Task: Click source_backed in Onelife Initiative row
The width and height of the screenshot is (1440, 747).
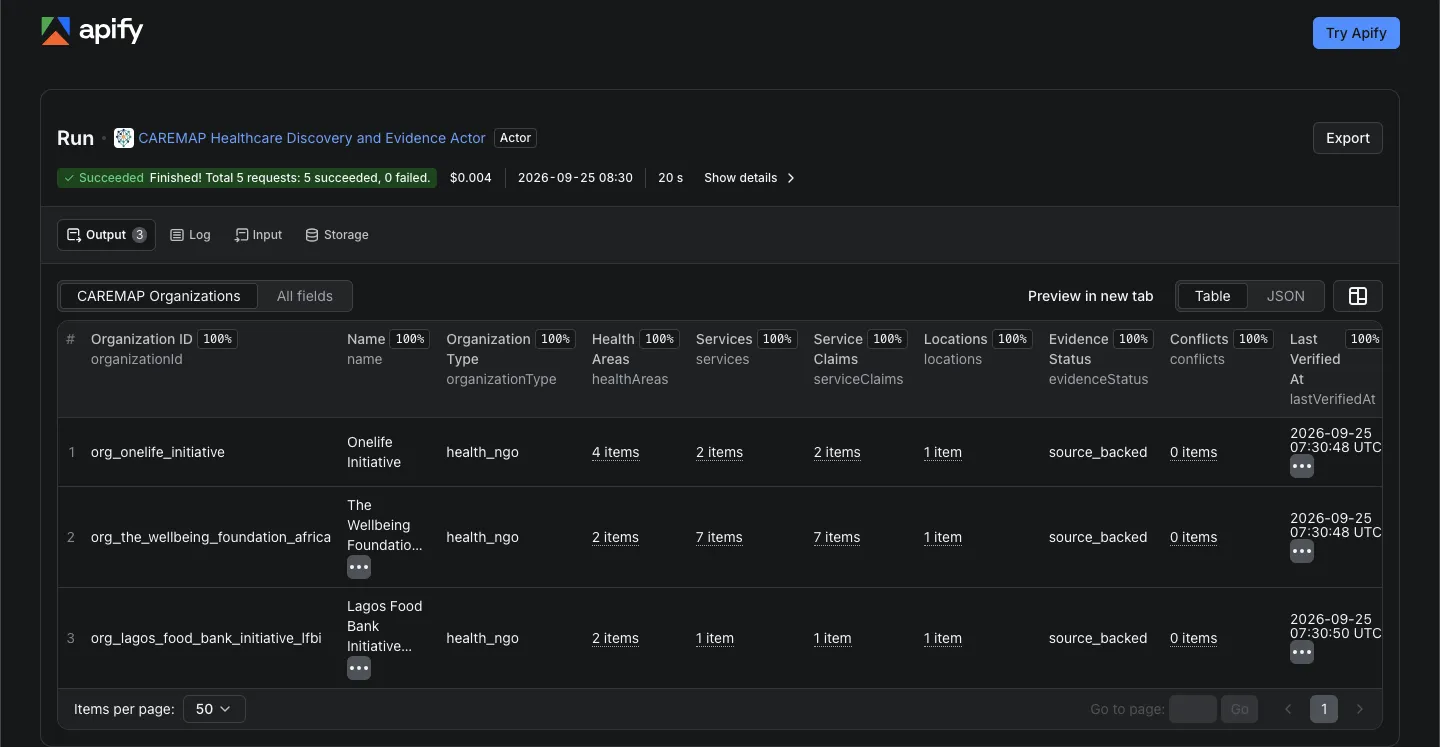Action: point(1098,452)
